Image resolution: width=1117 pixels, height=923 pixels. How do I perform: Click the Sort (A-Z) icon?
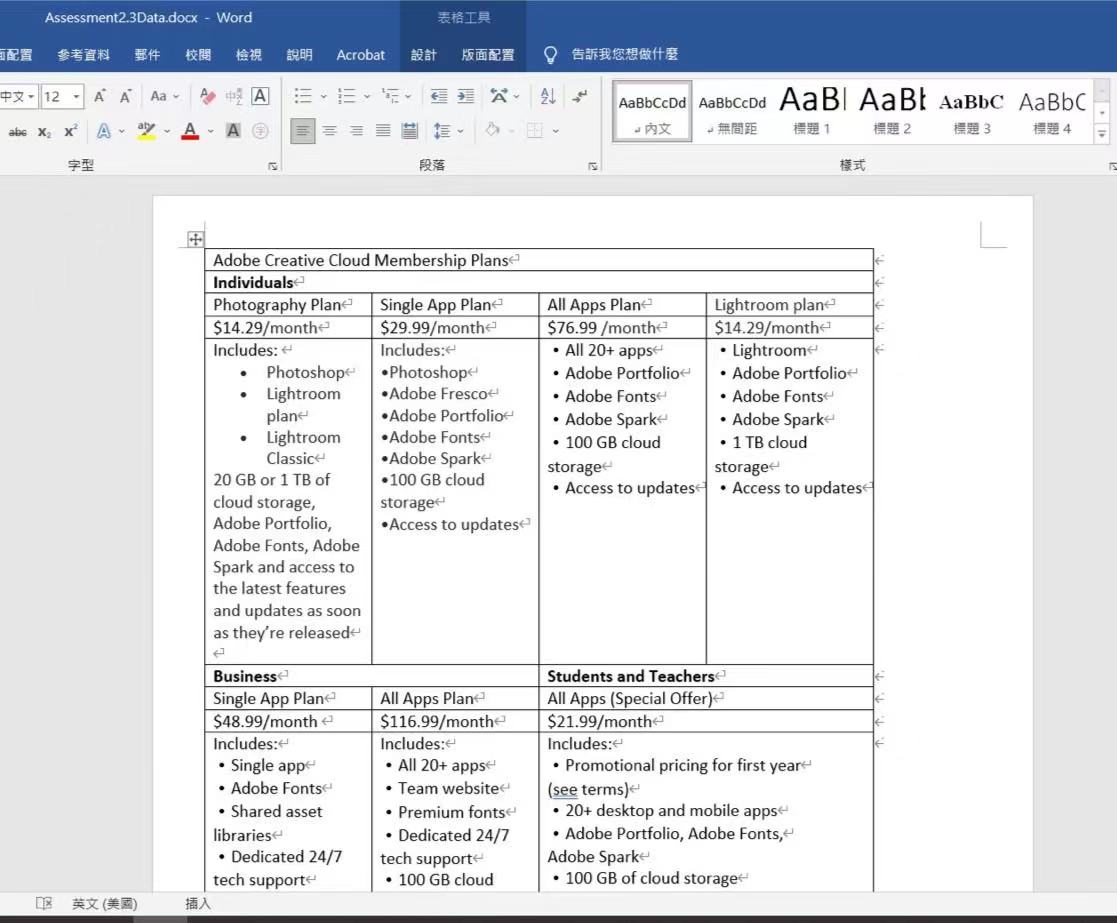(x=547, y=96)
